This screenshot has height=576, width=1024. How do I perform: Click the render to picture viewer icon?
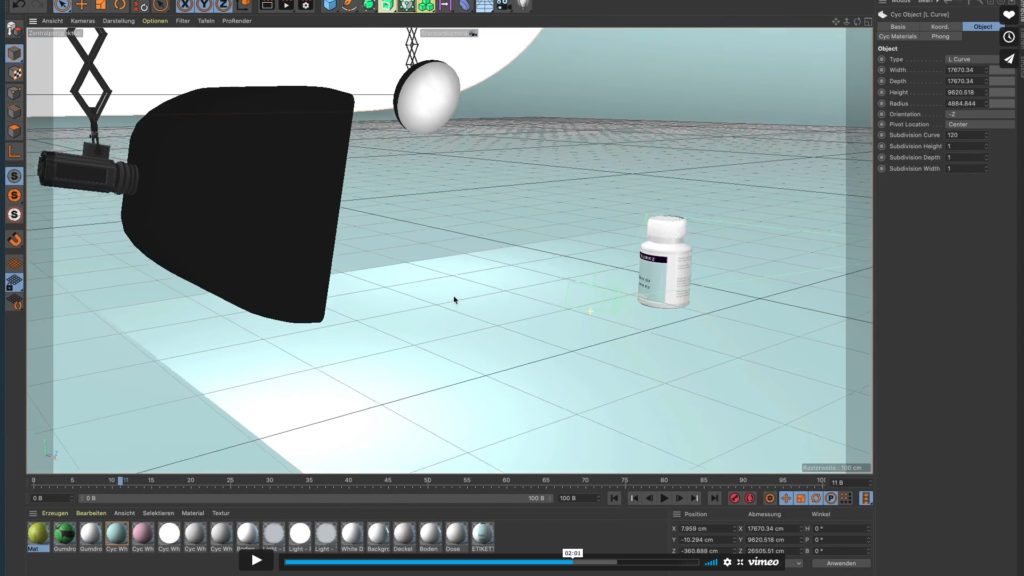pos(286,5)
